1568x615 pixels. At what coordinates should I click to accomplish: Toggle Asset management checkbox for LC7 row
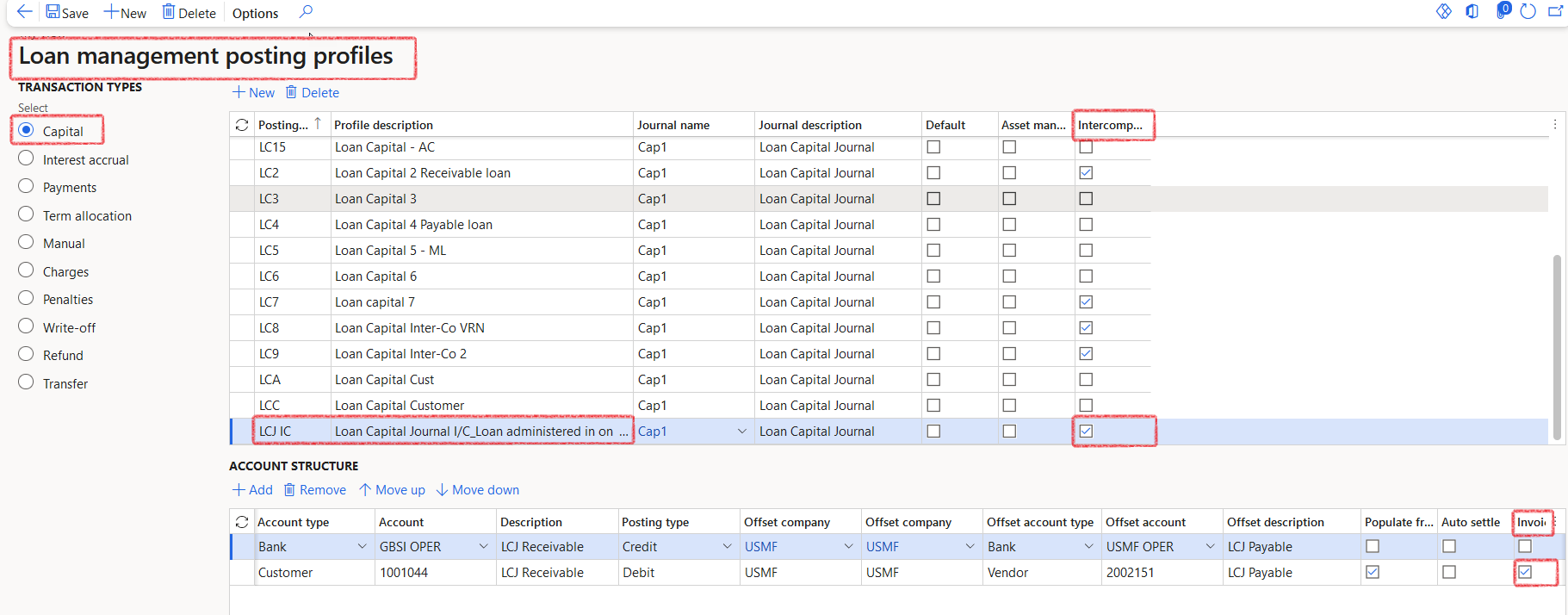coord(1009,301)
